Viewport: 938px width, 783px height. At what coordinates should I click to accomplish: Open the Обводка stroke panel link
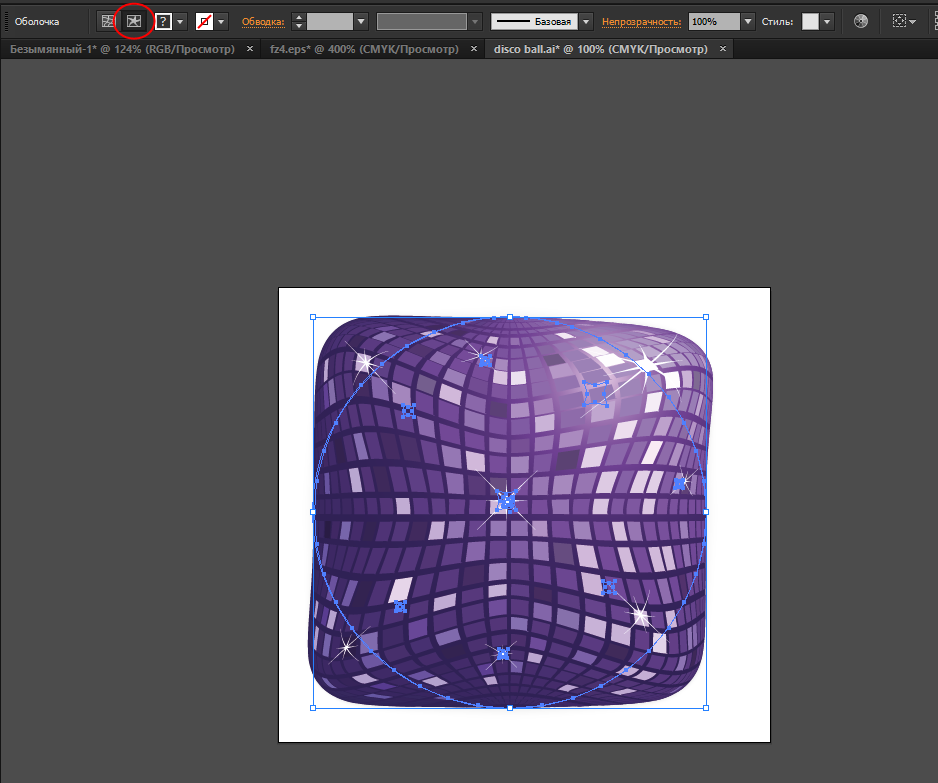click(x=262, y=21)
